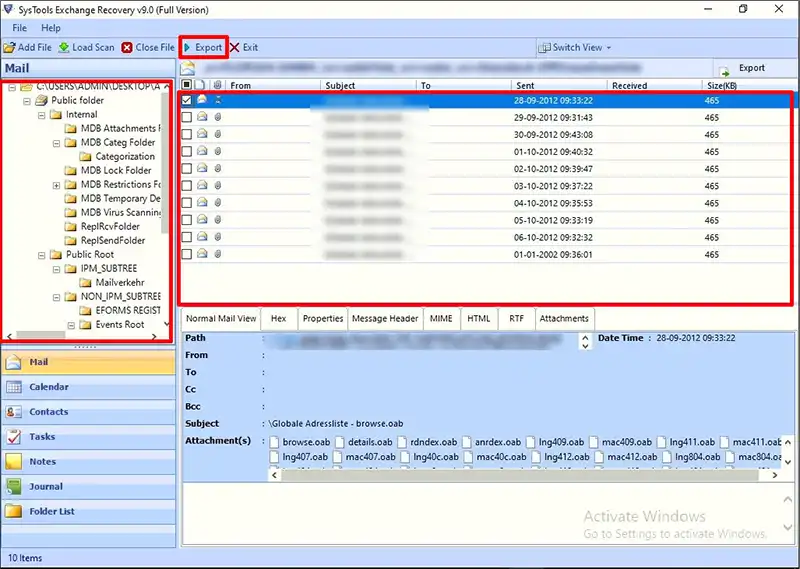This screenshot has width=800, height=569.
Task: Switch to the MIME tab
Action: (441, 318)
